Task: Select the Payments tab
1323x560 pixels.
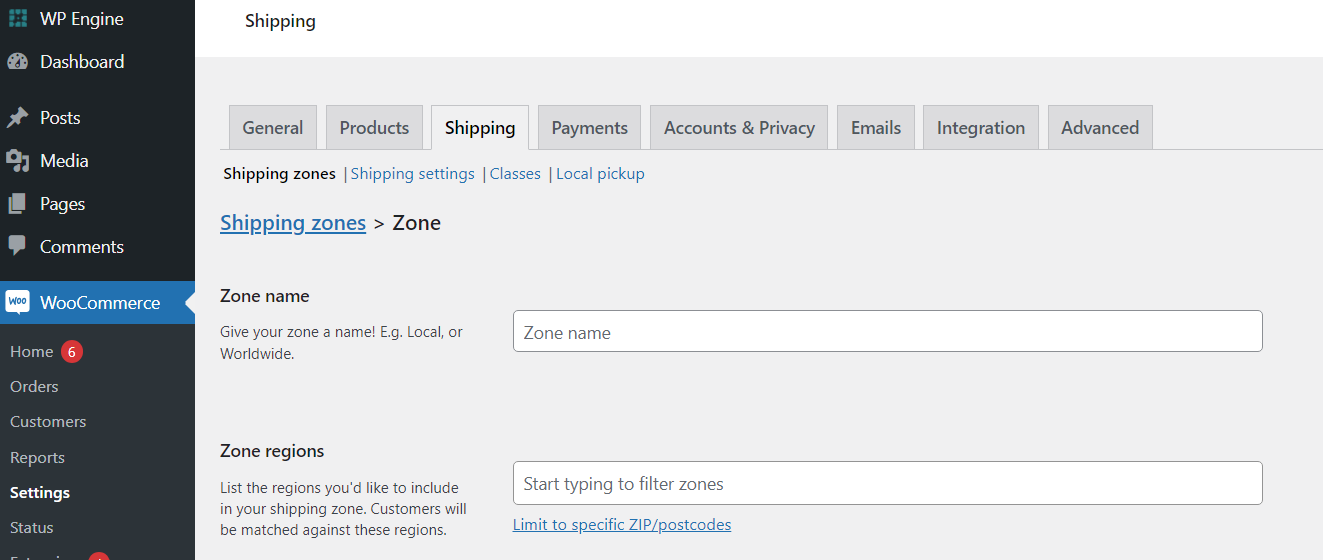Action: click(x=590, y=128)
